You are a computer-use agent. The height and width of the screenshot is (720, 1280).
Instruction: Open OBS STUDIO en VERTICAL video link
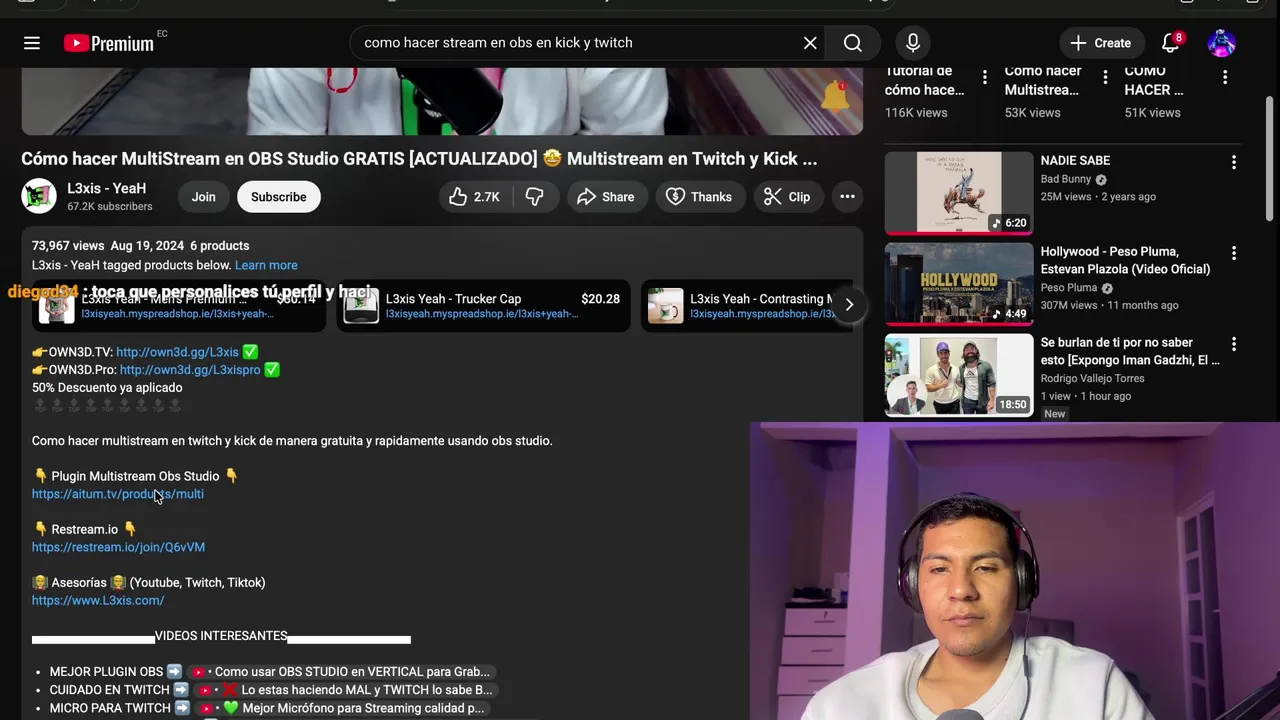click(341, 672)
